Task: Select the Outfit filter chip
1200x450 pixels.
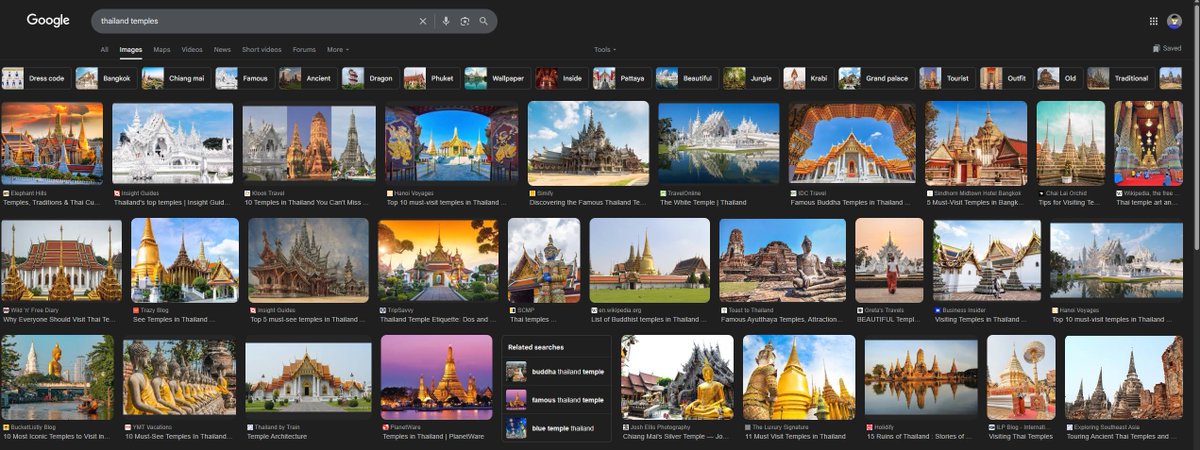Action: click(1006, 78)
